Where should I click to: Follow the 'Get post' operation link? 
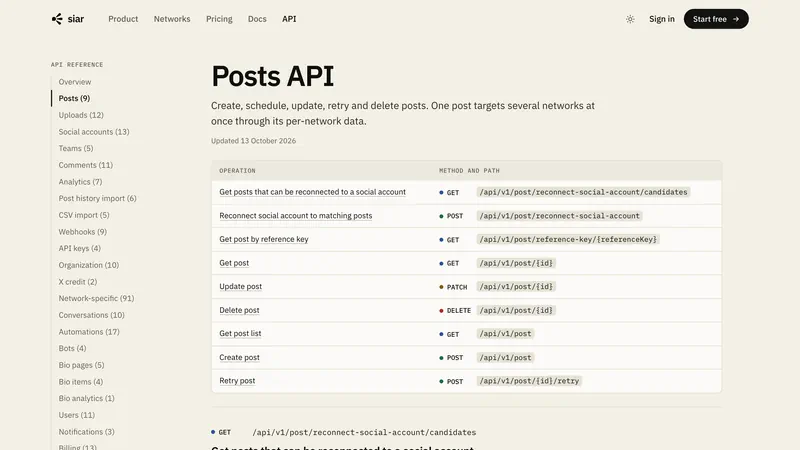(234, 263)
